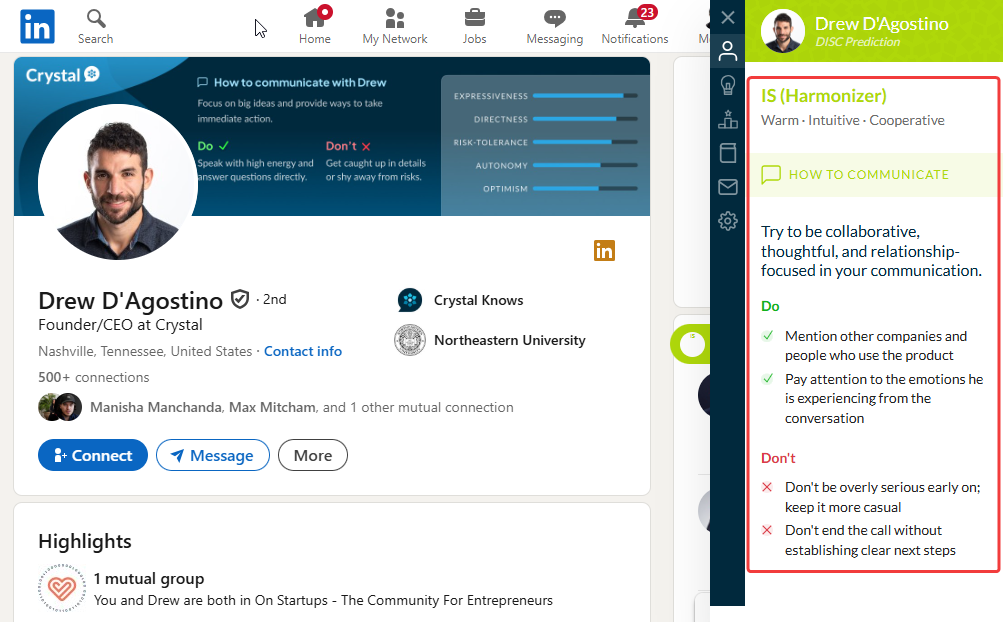The image size is (1003, 622).
Task: Click the Autonomy trait bar
Action: pyautogui.click(x=585, y=165)
